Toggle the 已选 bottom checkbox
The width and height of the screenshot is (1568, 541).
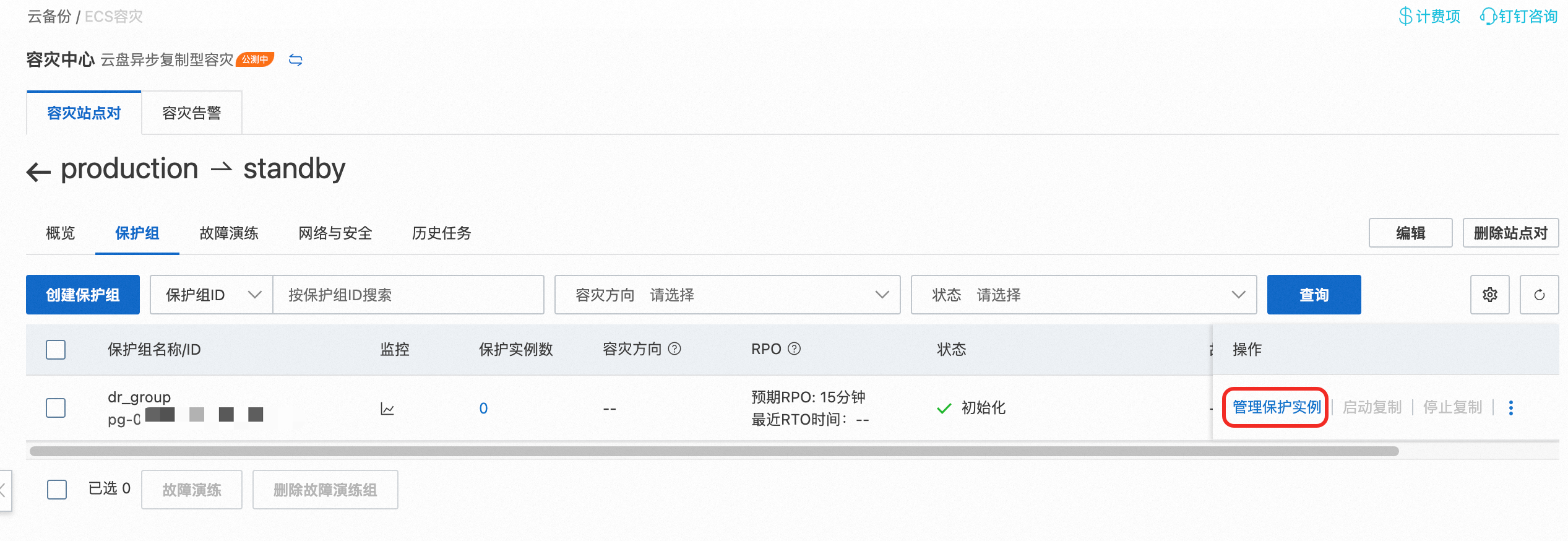pos(57,489)
